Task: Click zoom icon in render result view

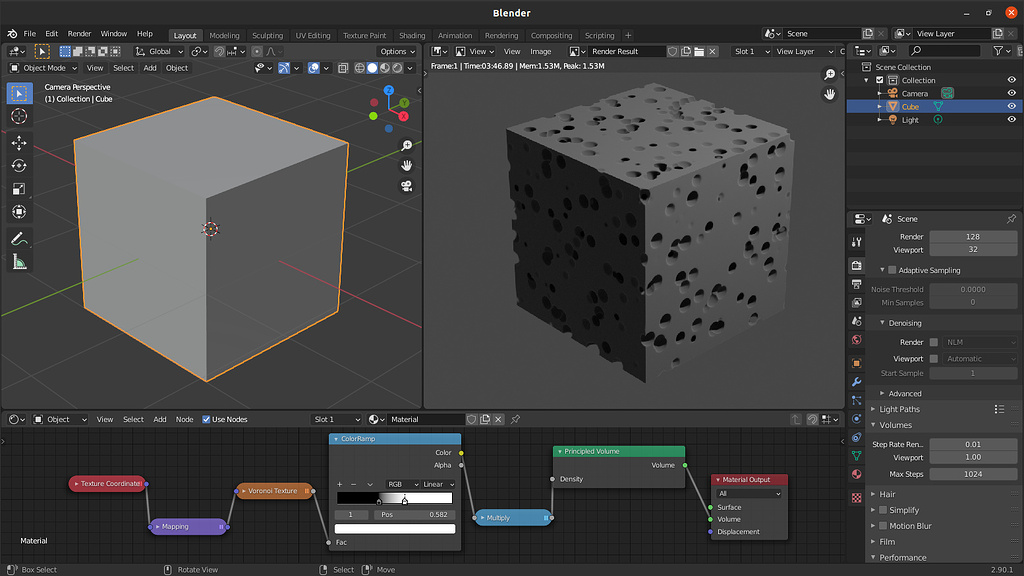Action: 829,74
